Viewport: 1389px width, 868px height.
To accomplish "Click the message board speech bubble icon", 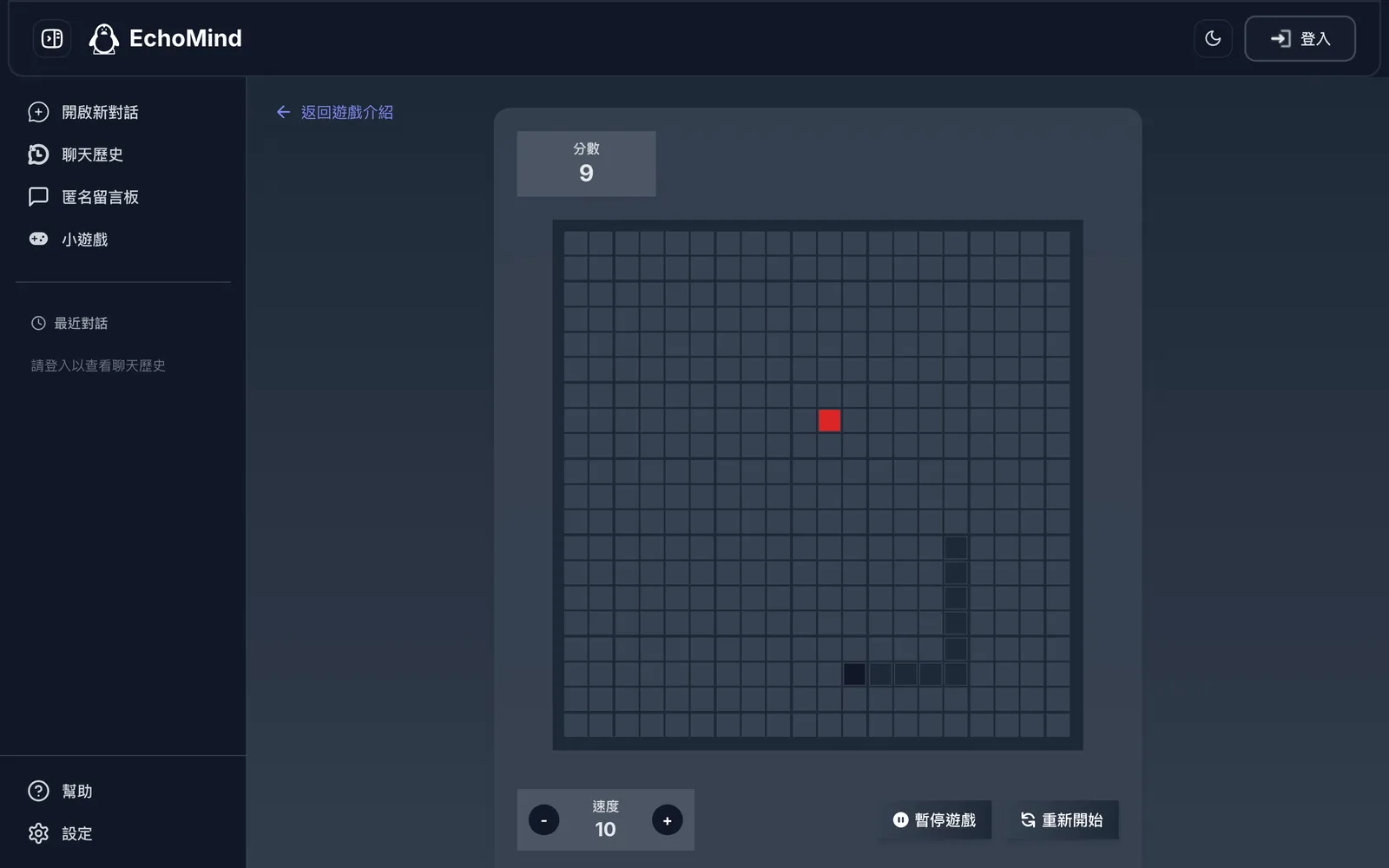I will pos(38,197).
